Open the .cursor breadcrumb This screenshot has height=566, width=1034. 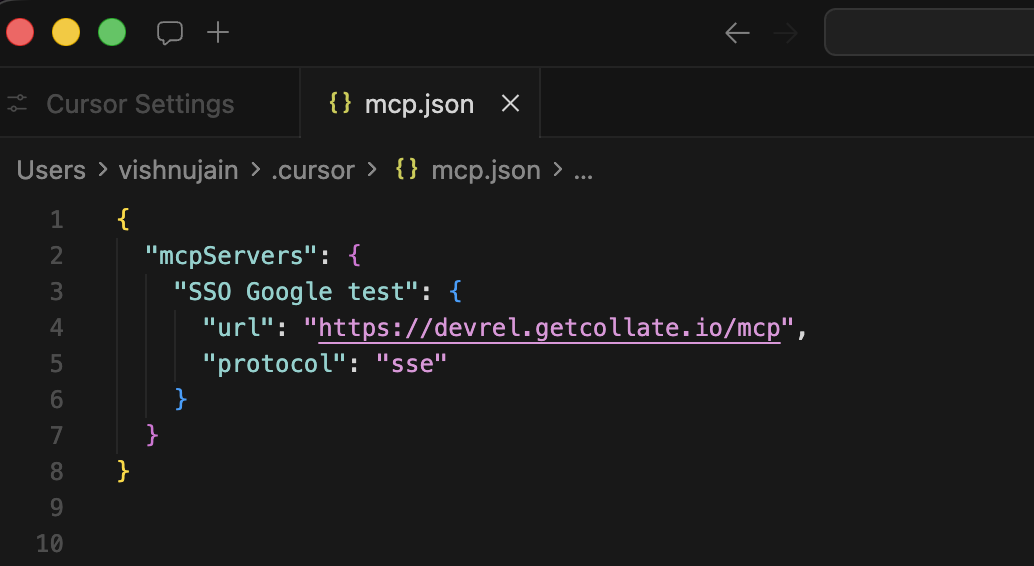tap(313, 170)
